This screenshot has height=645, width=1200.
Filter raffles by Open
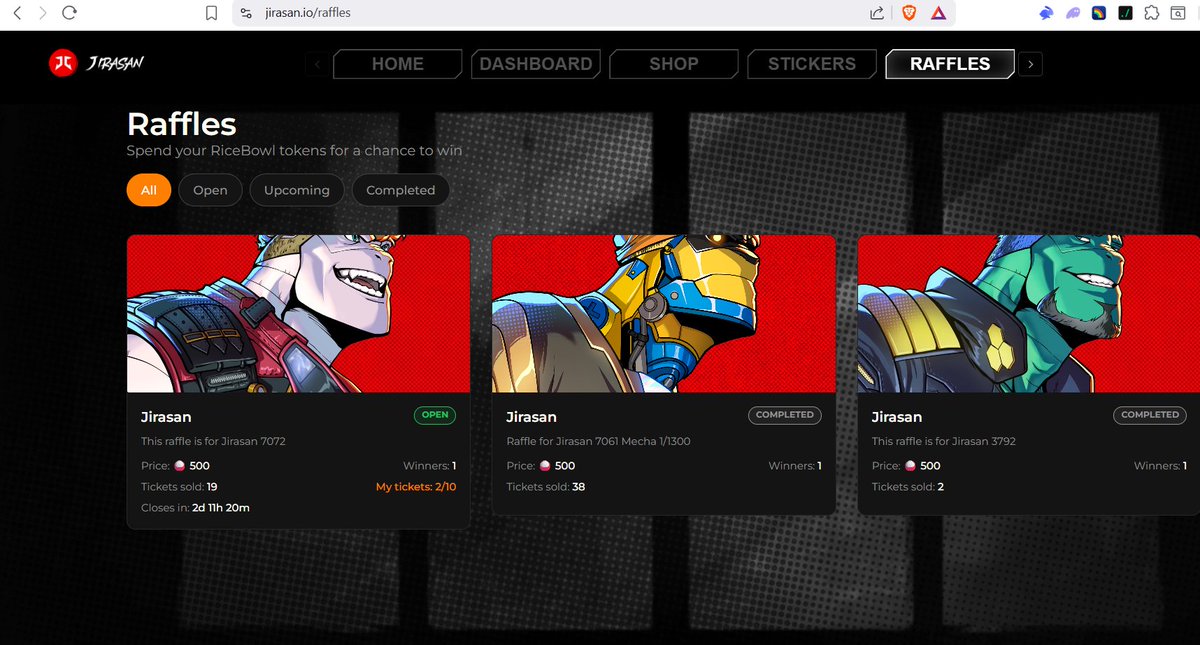(210, 190)
